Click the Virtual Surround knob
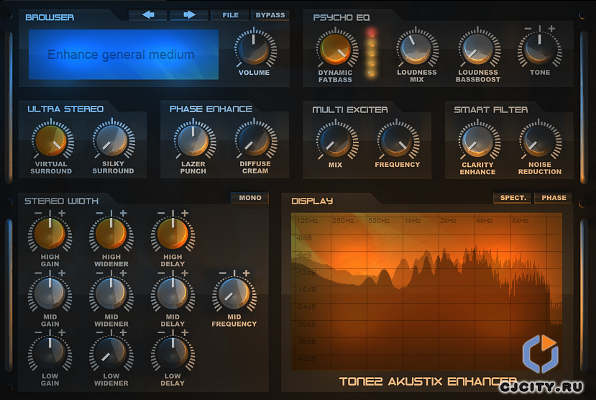 pyautogui.click(x=51, y=141)
